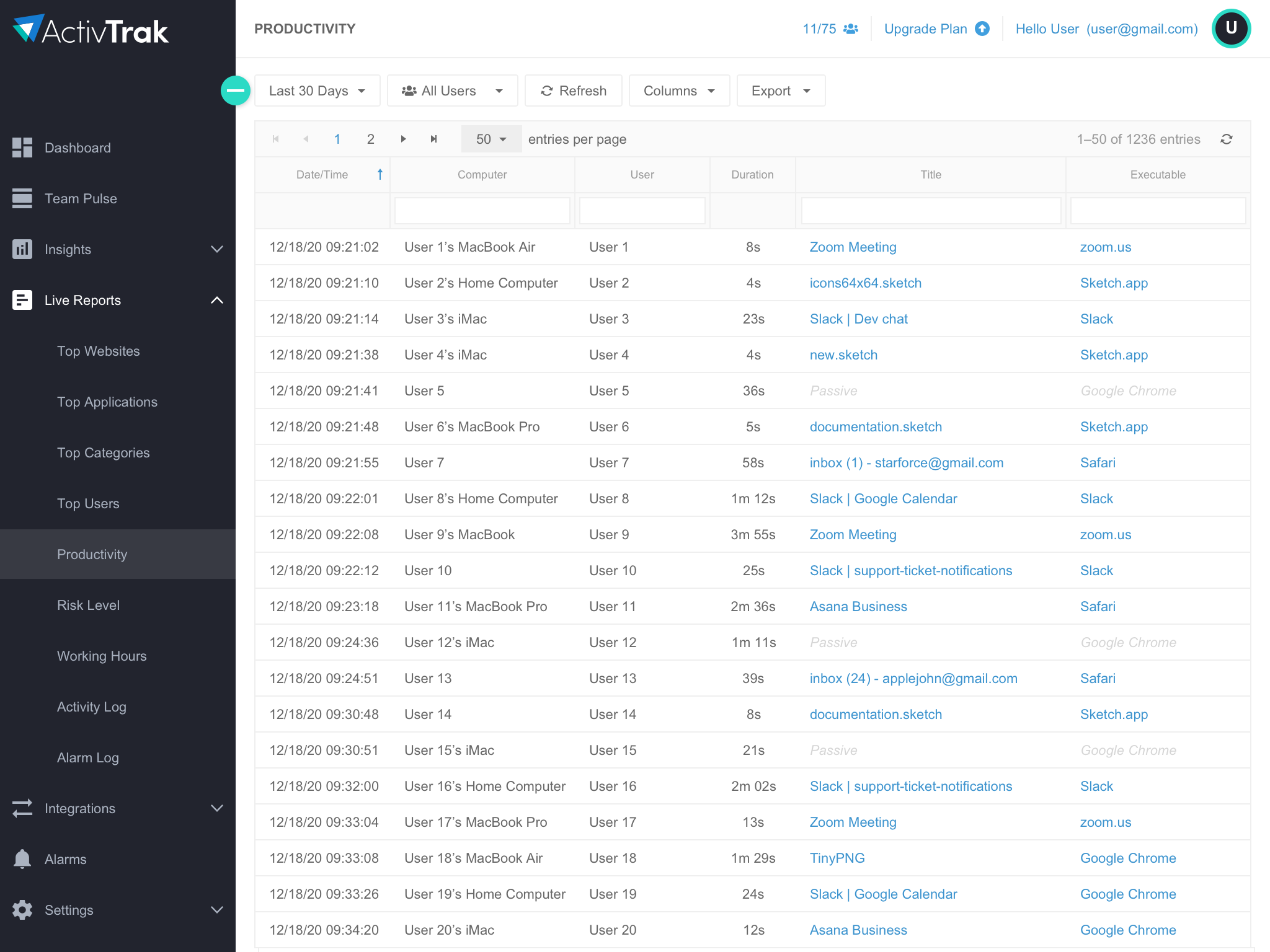The height and width of the screenshot is (952, 1270).
Task: Open the Last 30 Days date dropdown
Action: pyautogui.click(x=317, y=90)
